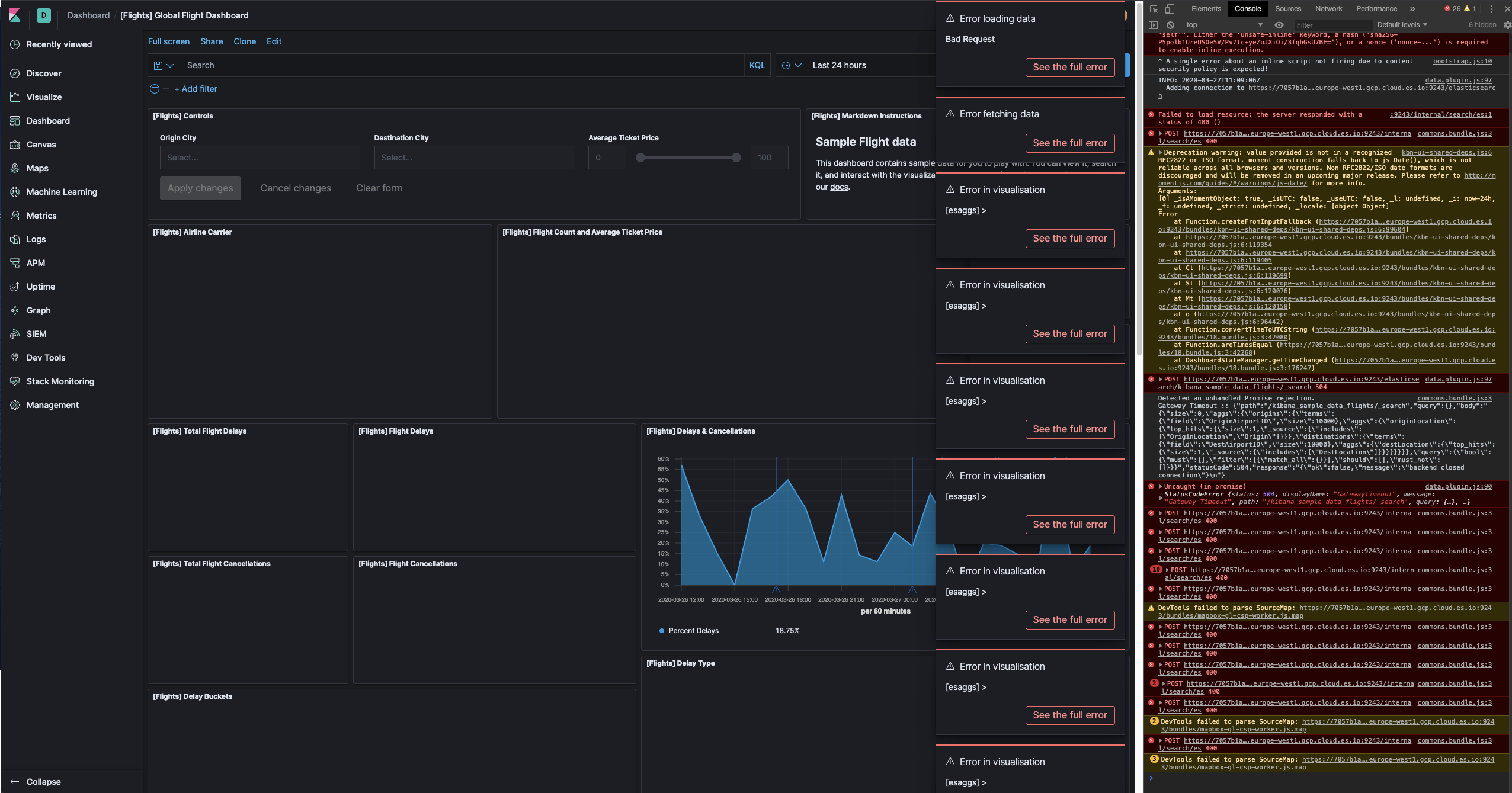Switch to the Elements tab

(x=1206, y=9)
